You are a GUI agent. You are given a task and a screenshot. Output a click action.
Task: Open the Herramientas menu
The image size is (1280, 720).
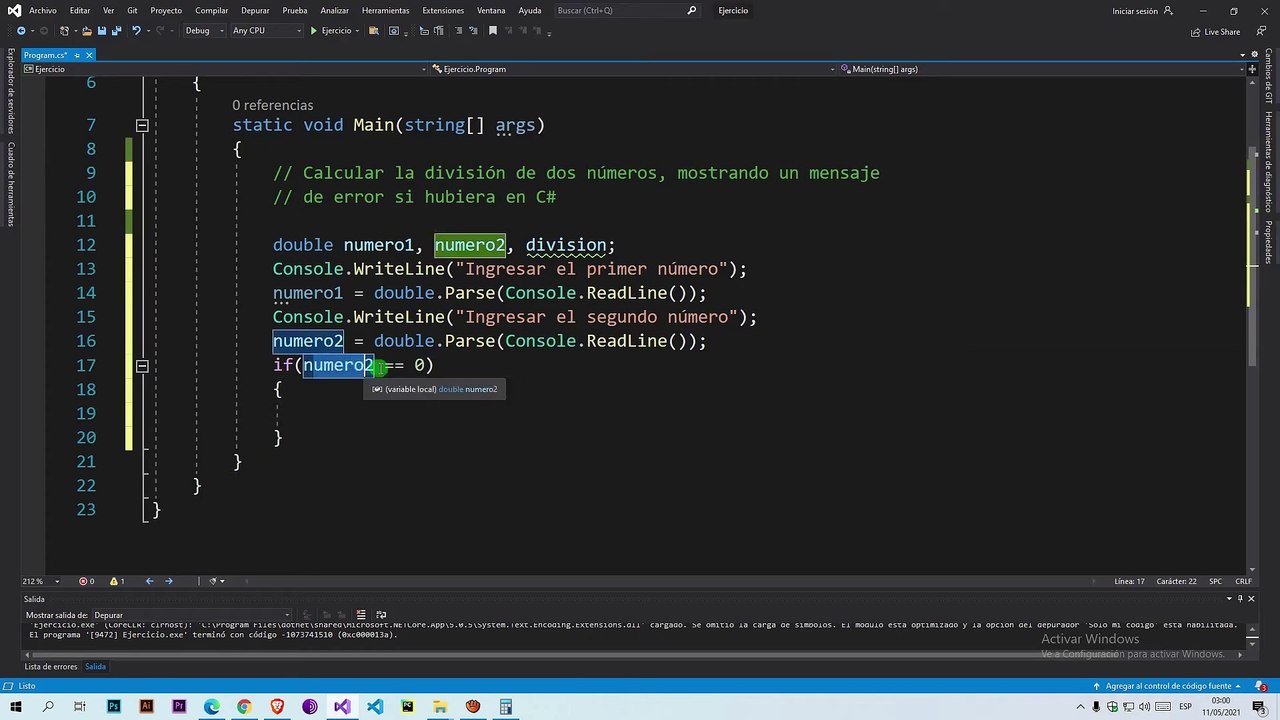pos(386,10)
